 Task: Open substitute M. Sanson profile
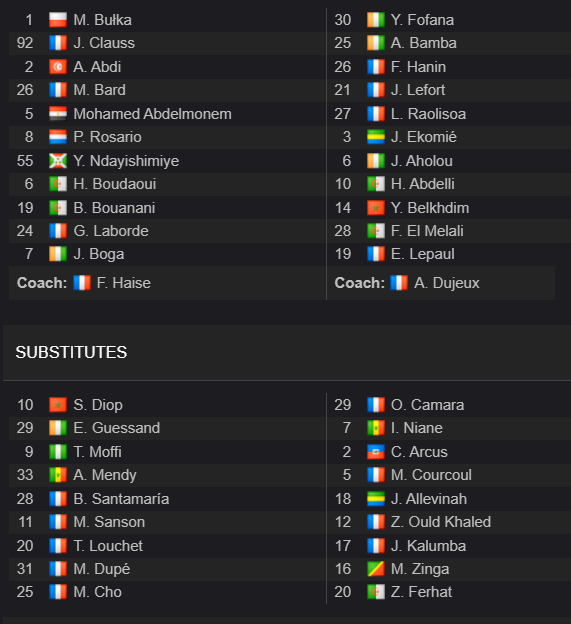point(109,522)
